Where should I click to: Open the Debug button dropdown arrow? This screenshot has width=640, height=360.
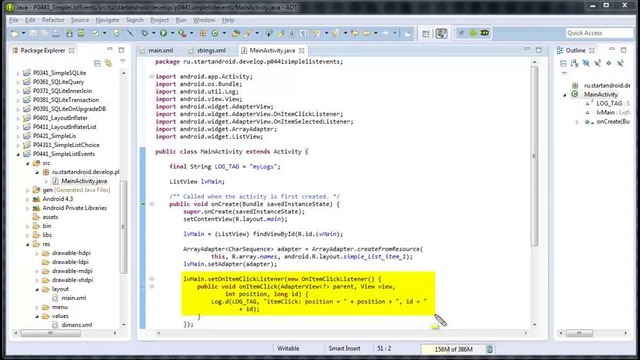[x=153, y=33]
